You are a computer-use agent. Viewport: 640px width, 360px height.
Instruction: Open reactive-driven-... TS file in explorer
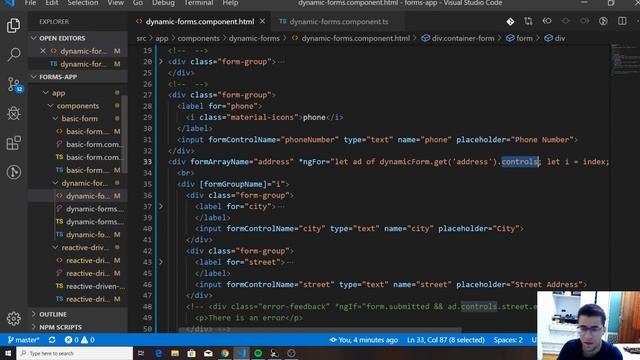pos(95,286)
